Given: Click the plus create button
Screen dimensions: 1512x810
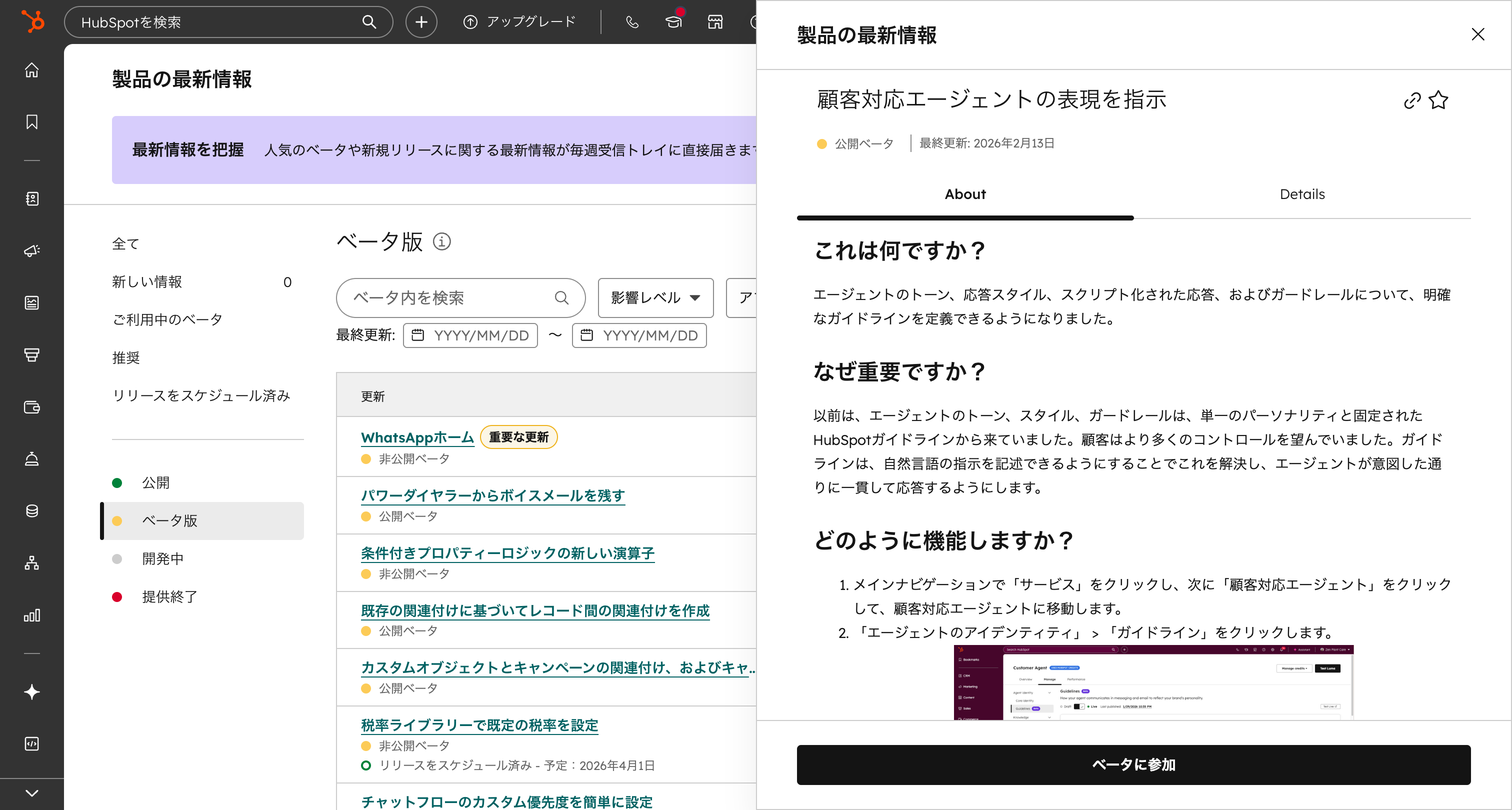Looking at the screenshot, I should pos(421,21).
